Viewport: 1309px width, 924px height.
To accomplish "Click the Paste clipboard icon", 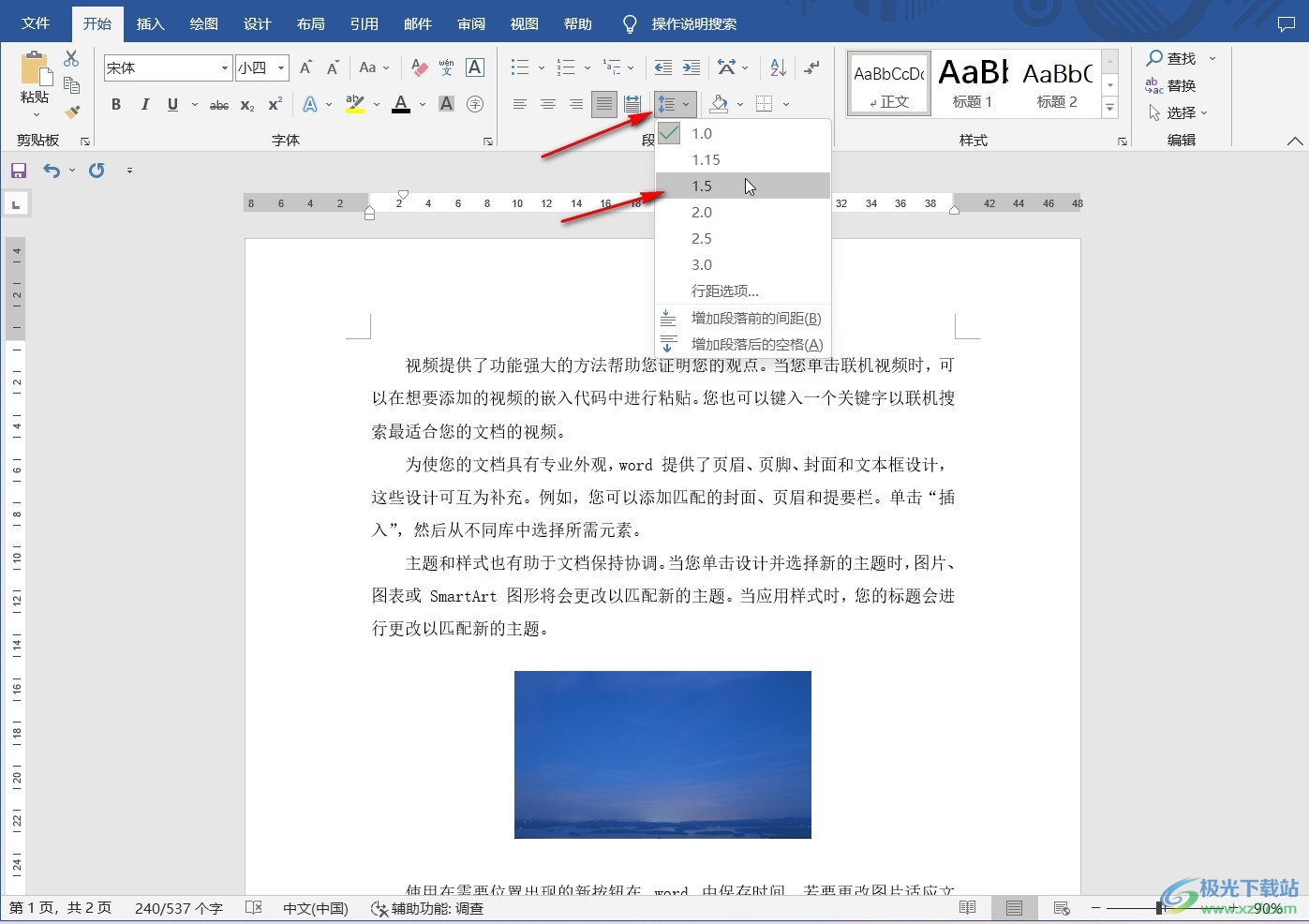I will click(x=35, y=69).
